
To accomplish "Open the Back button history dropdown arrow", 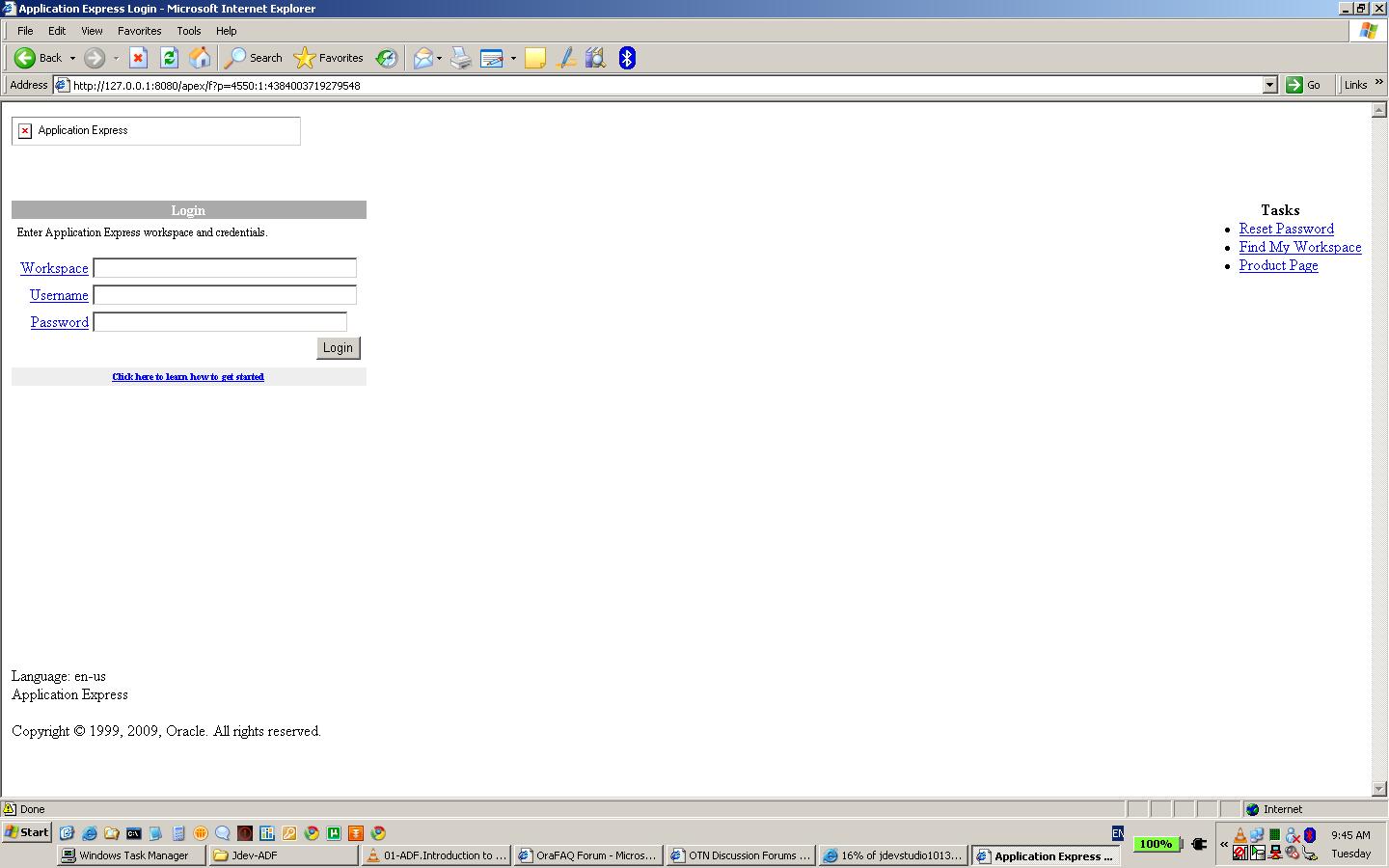I will [72, 58].
